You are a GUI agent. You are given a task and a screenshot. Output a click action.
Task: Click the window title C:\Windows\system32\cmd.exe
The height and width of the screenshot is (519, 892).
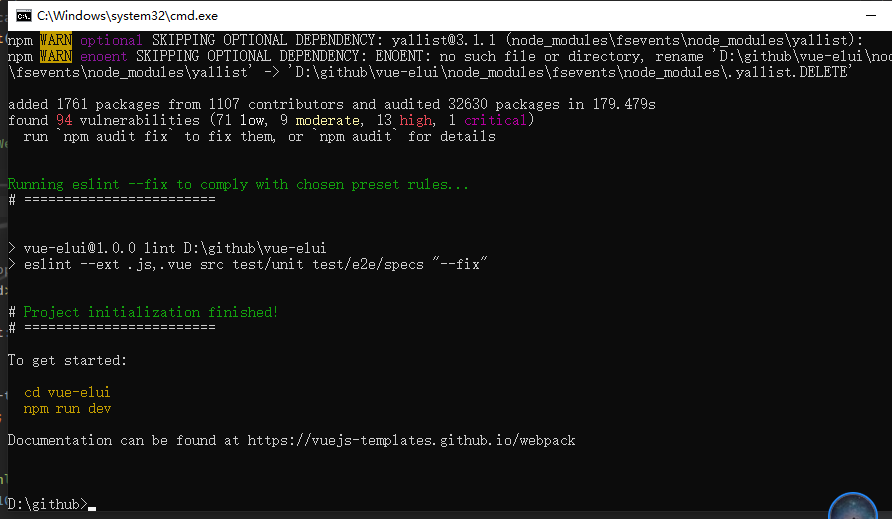(127, 16)
